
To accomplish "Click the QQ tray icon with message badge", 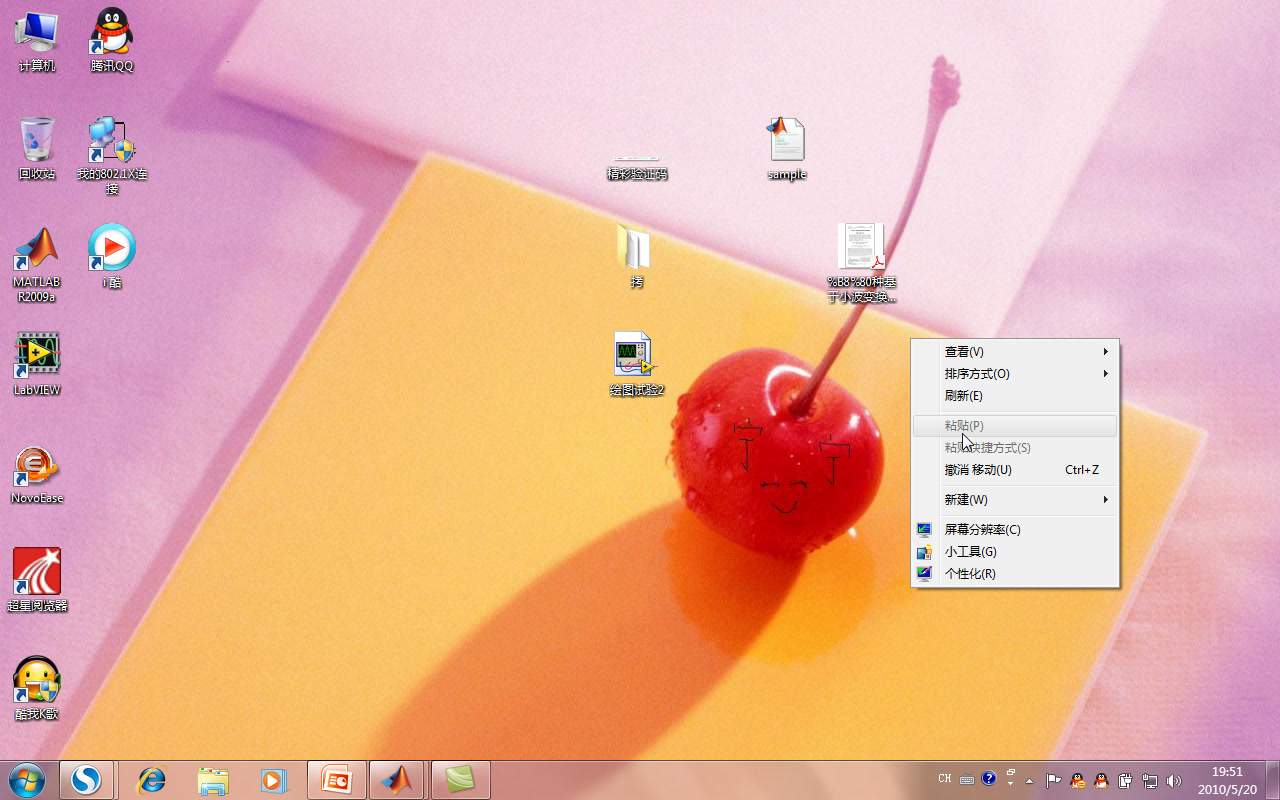I will tap(1077, 780).
